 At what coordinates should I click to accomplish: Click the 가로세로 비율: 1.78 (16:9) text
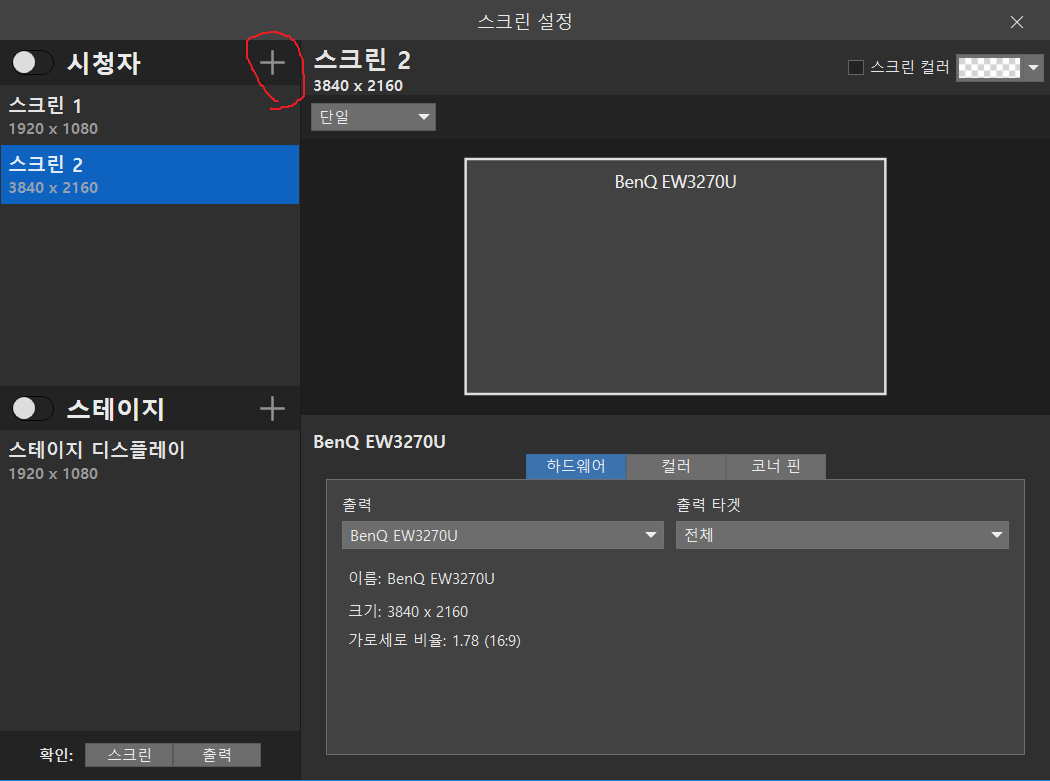(434, 640)
